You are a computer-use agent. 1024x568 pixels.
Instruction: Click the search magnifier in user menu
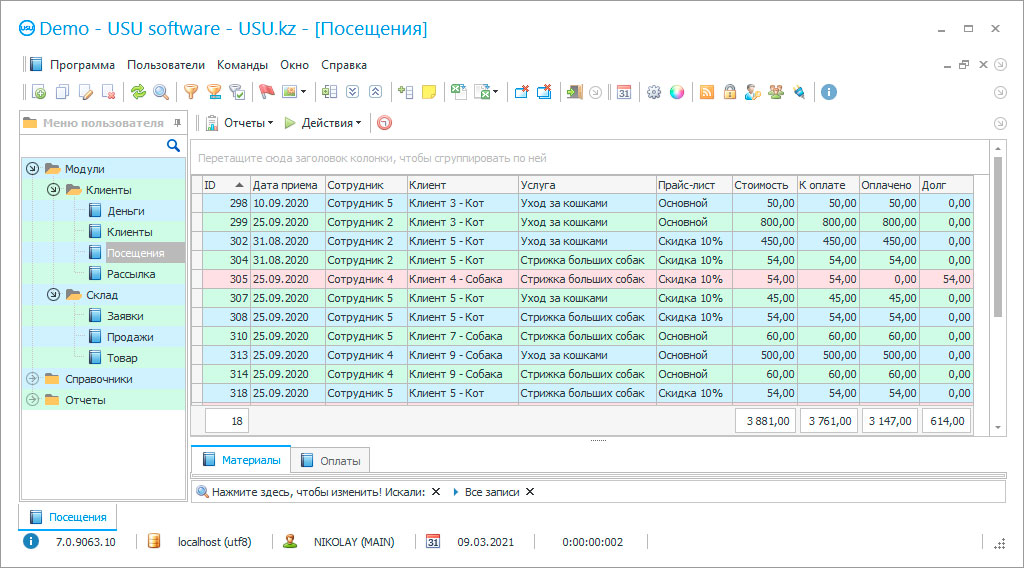click(173, 146)
